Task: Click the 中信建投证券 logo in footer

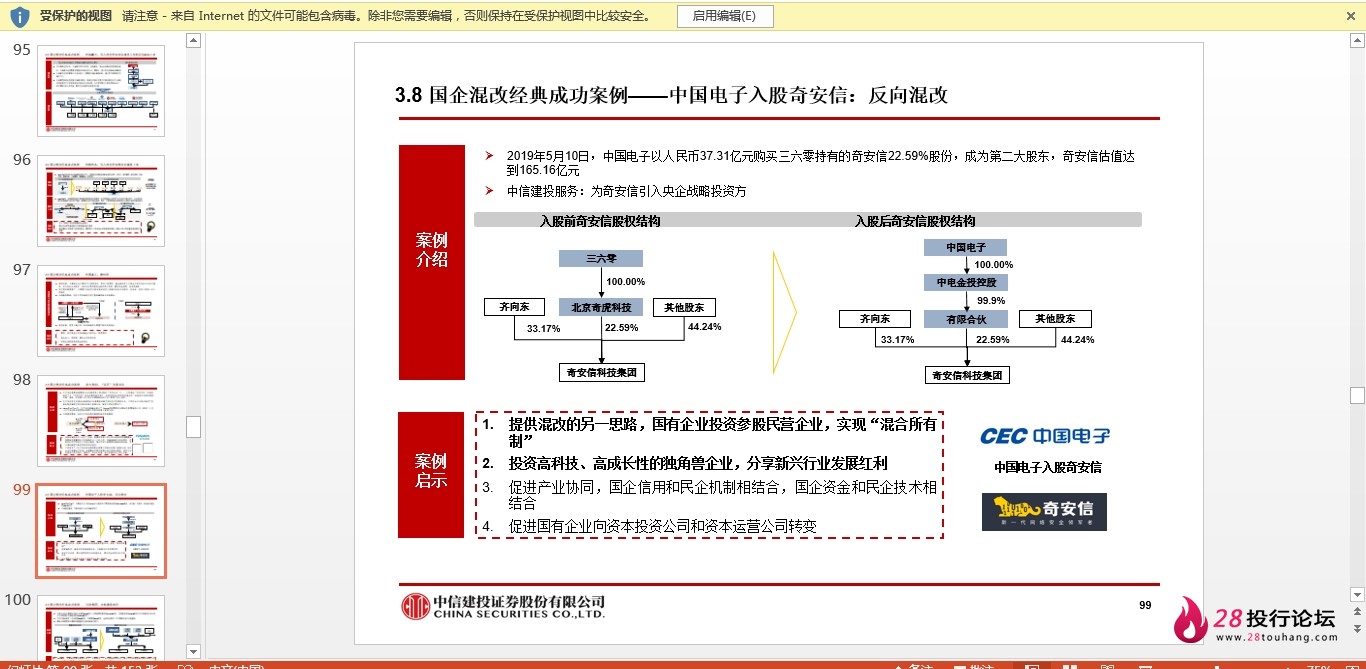Action: pyautogui.click(x=503, y=607)
